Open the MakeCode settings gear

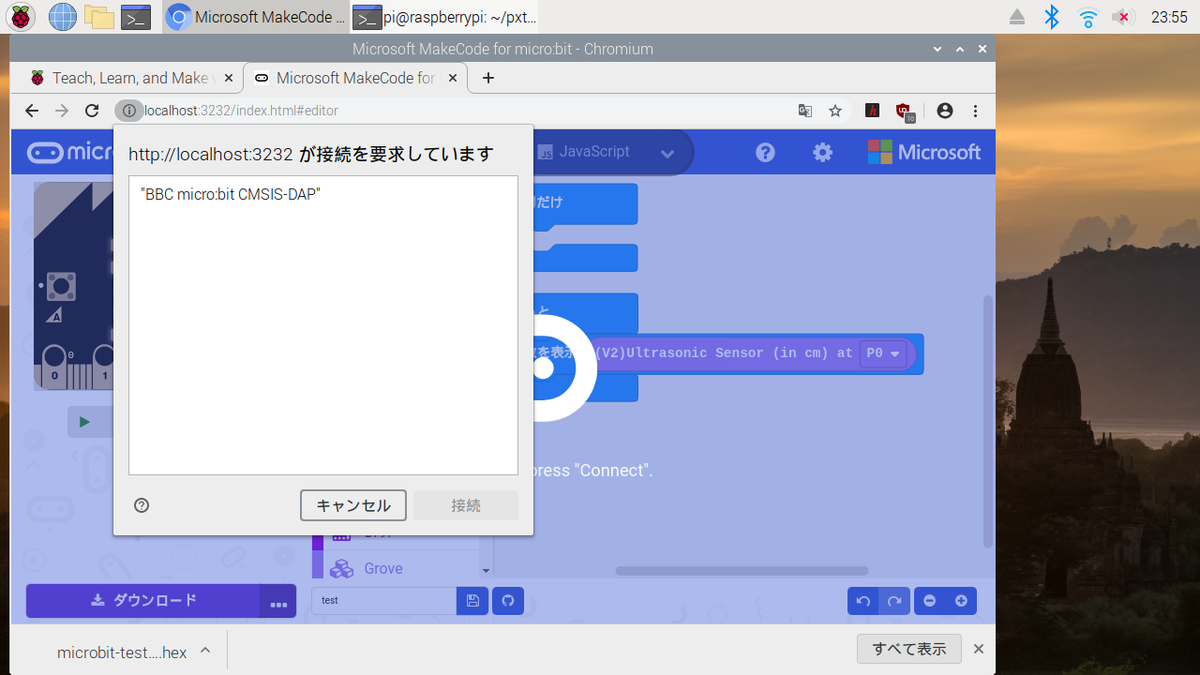click(x=822, y=152)
